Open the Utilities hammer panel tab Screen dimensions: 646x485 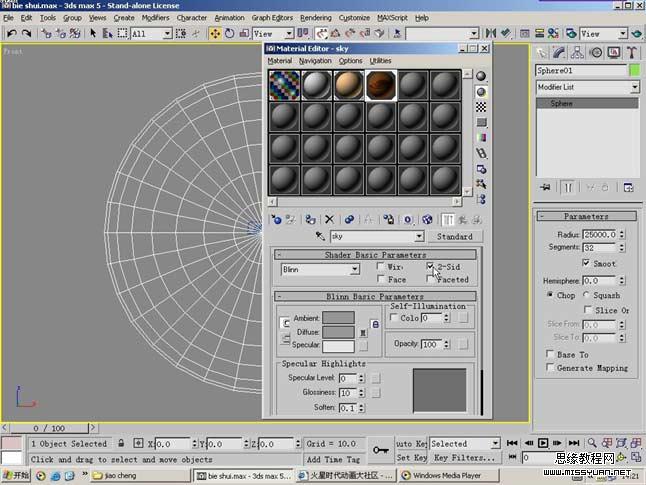(632, 52)
